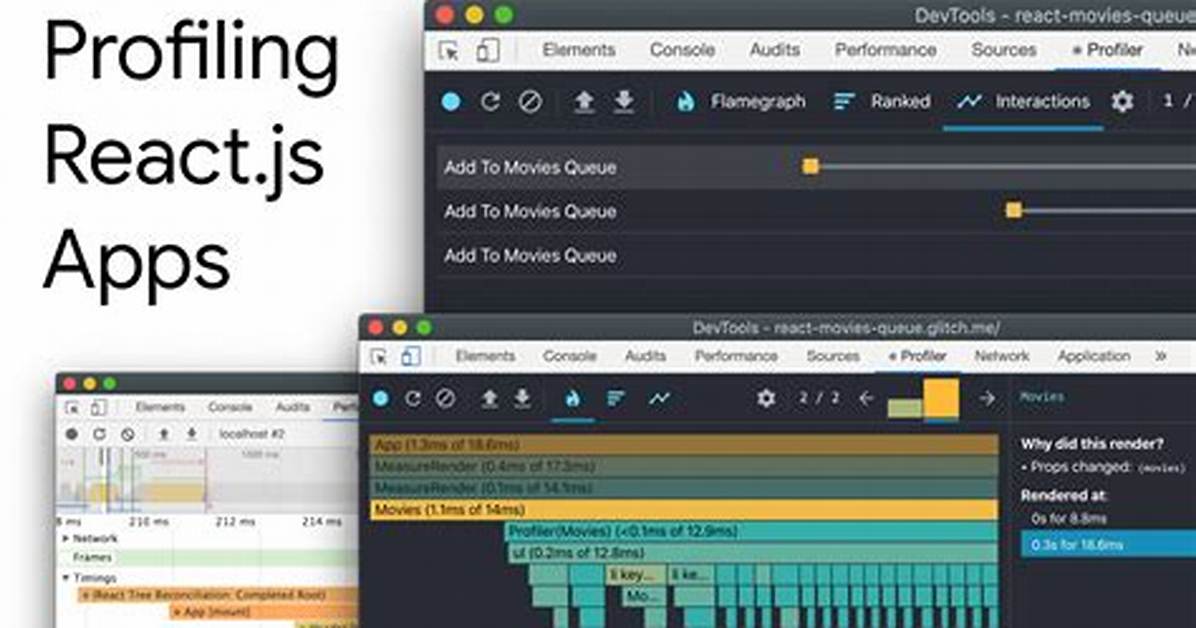Open Elements tab in bottom-left DevTools window
Viewport: 1196px width, 628px height.
pyautogui.click(x=160, y=407)
